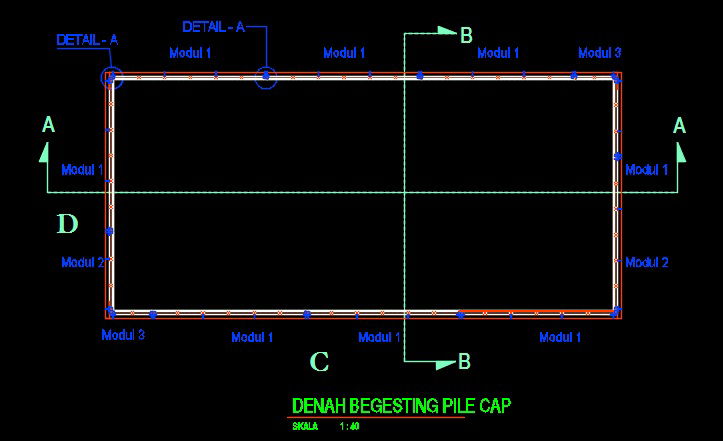The image size is (723, 441).
Task: Click section letter A on the side opposite D
Action: (679, 126)
